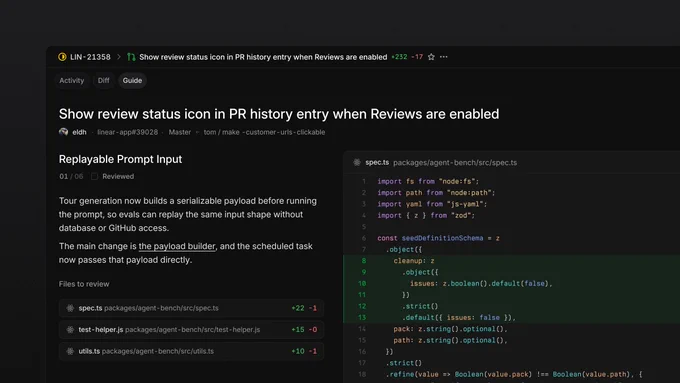This screenshot has height=383, width=680.
Task: Click the icon beside utils.ts in file list
Action: [x=70, y=351]
